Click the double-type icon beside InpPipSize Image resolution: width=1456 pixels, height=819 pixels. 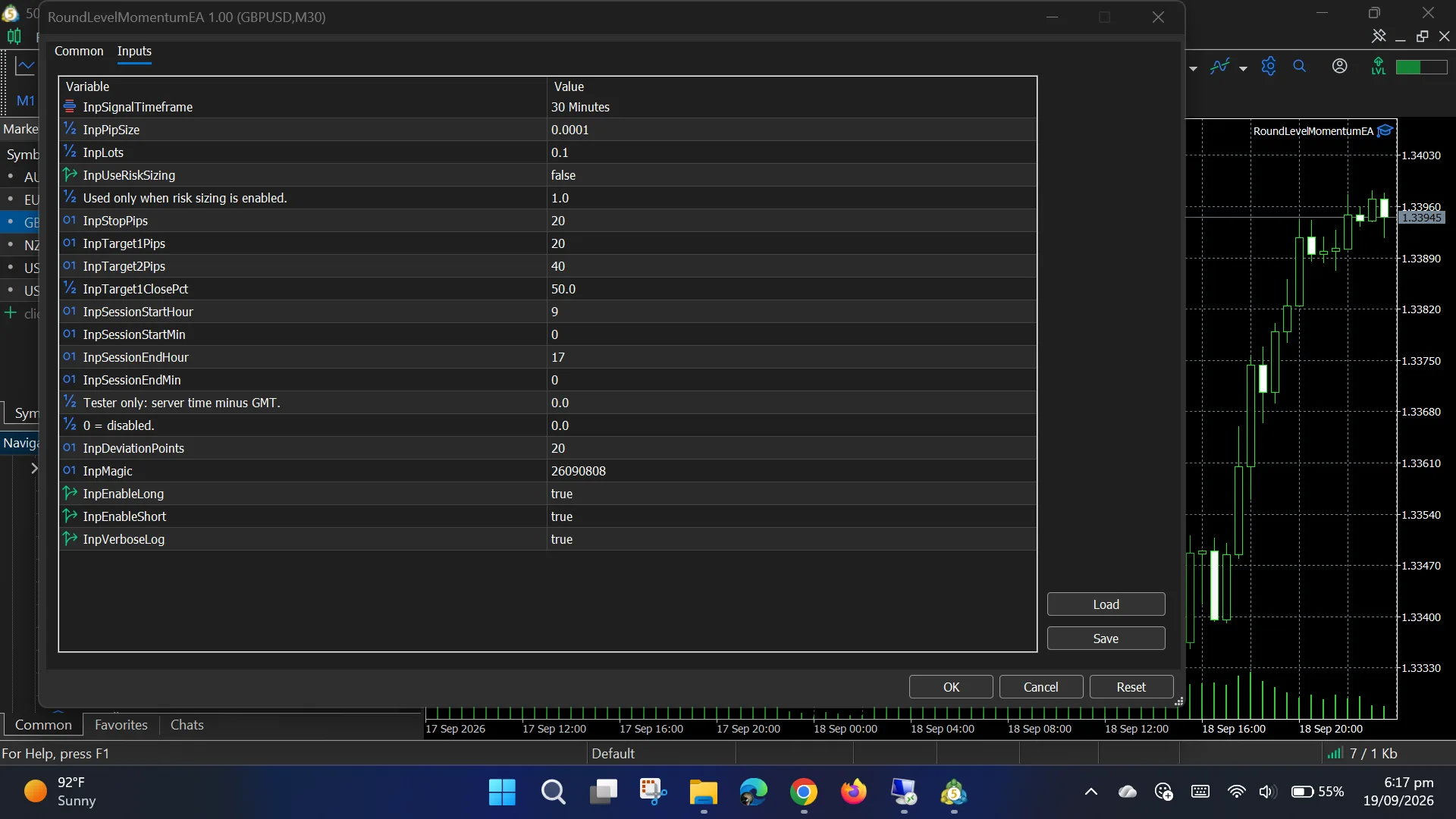point(70,129)
